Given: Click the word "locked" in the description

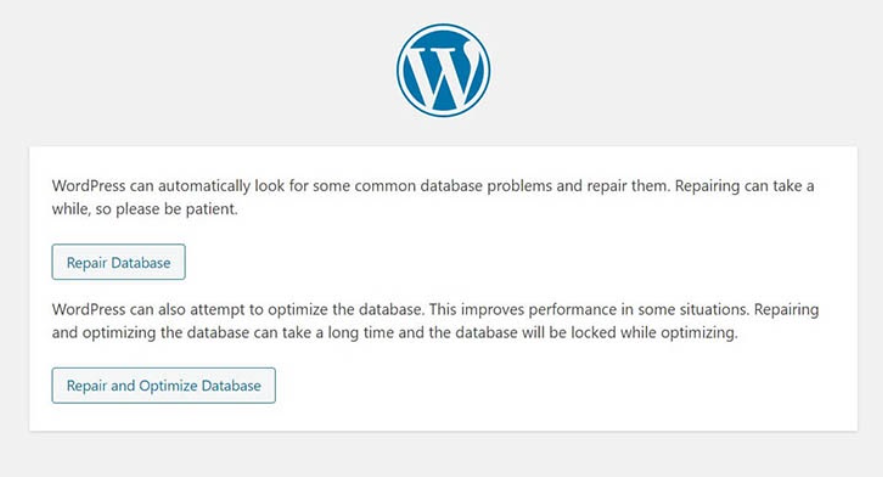Looking at the screenshot, I should click(x=593, y=332).
